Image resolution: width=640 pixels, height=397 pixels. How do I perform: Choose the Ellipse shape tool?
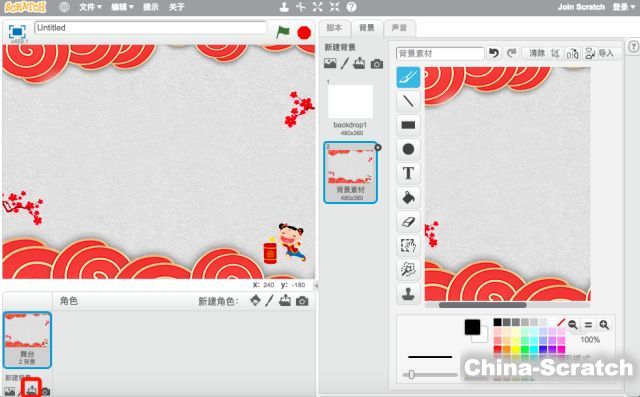coord(408,149)
